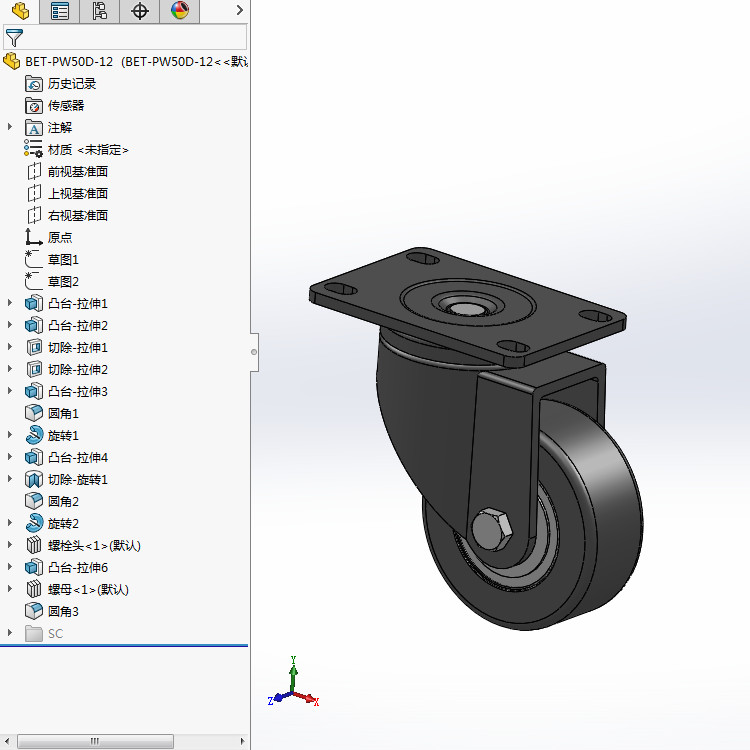
Task: Open the DisplayManager appearance tab
Action: coord(179,11)
